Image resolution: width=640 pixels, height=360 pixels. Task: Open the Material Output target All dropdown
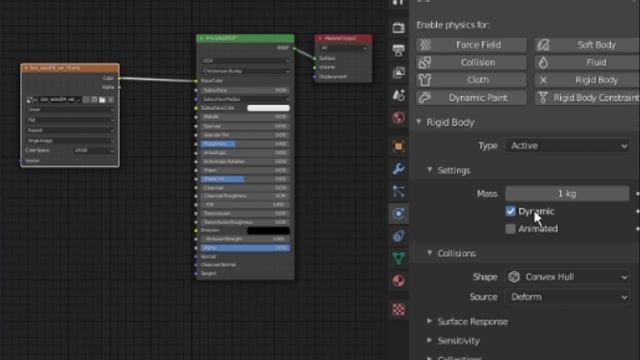tap(344, 48)
